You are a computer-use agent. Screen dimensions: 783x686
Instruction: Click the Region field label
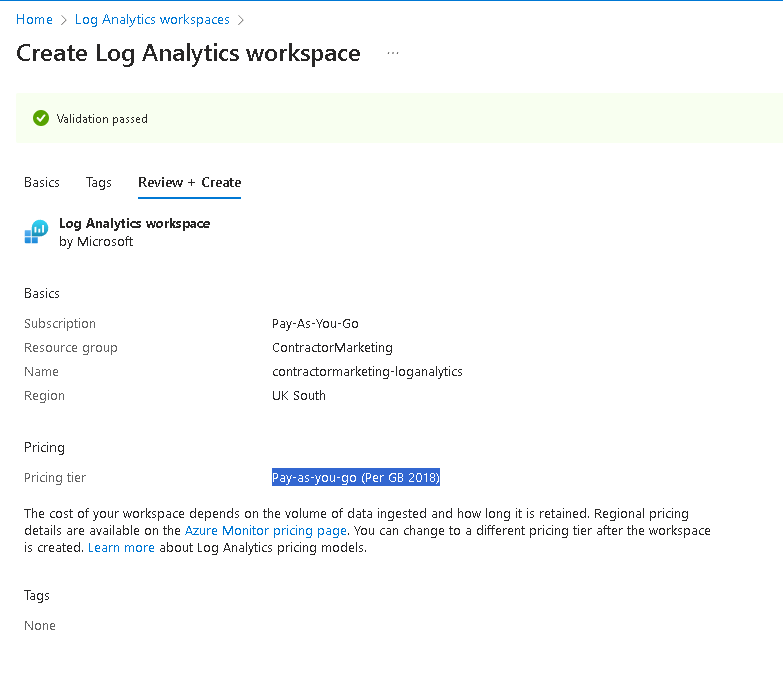pyautogui.click(x=44, y=395)
